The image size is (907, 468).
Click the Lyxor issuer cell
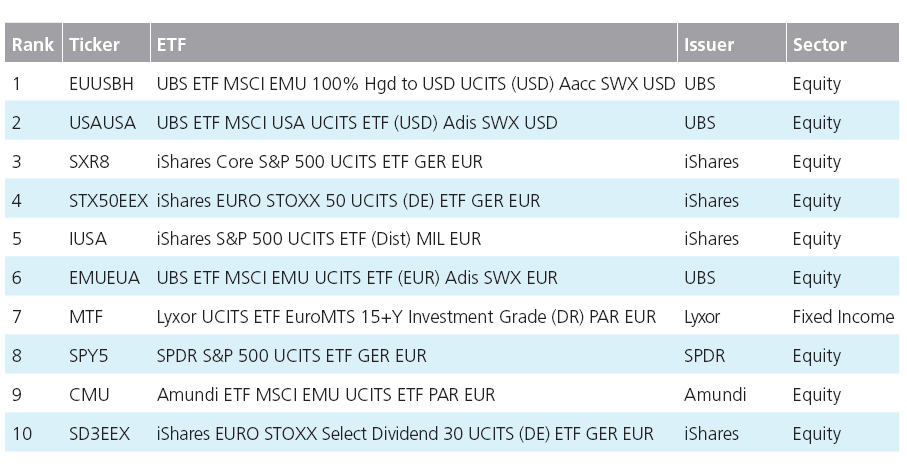(x=702, y=317)
